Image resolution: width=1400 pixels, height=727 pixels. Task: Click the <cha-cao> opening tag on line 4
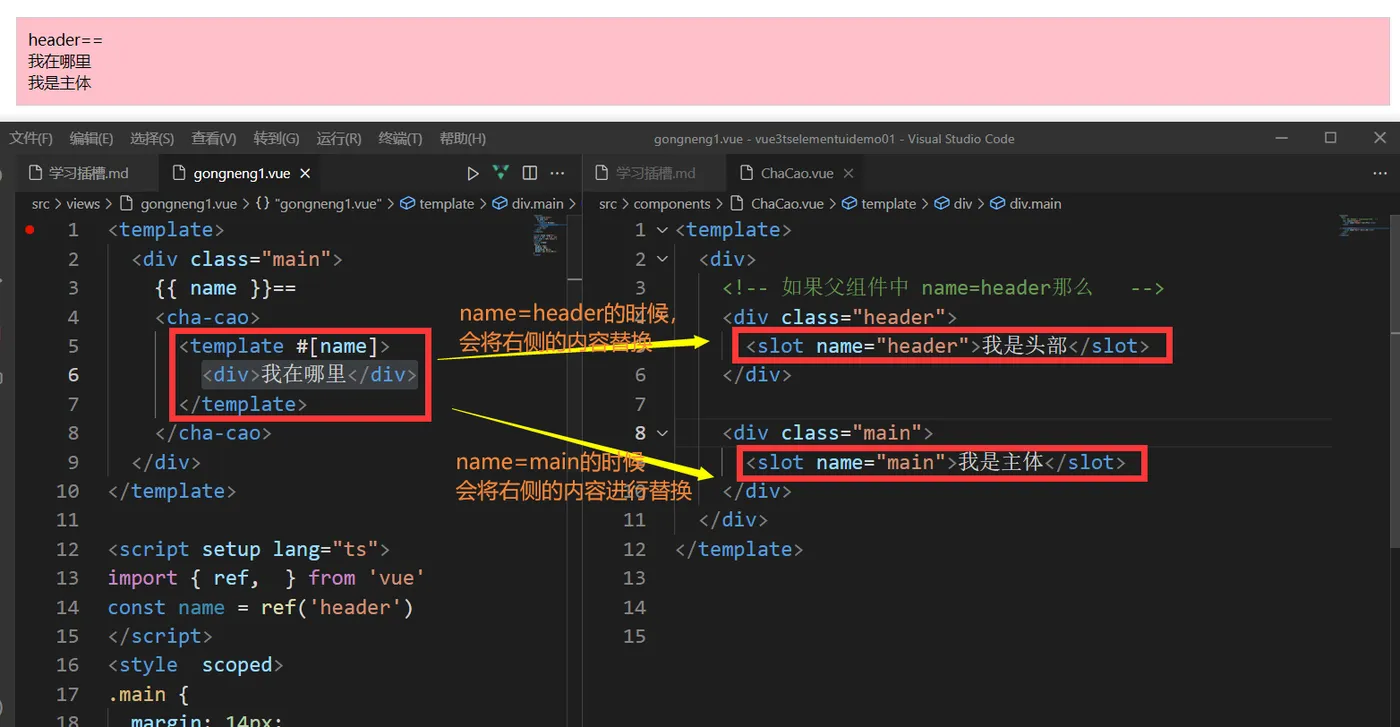click(208, 317)
